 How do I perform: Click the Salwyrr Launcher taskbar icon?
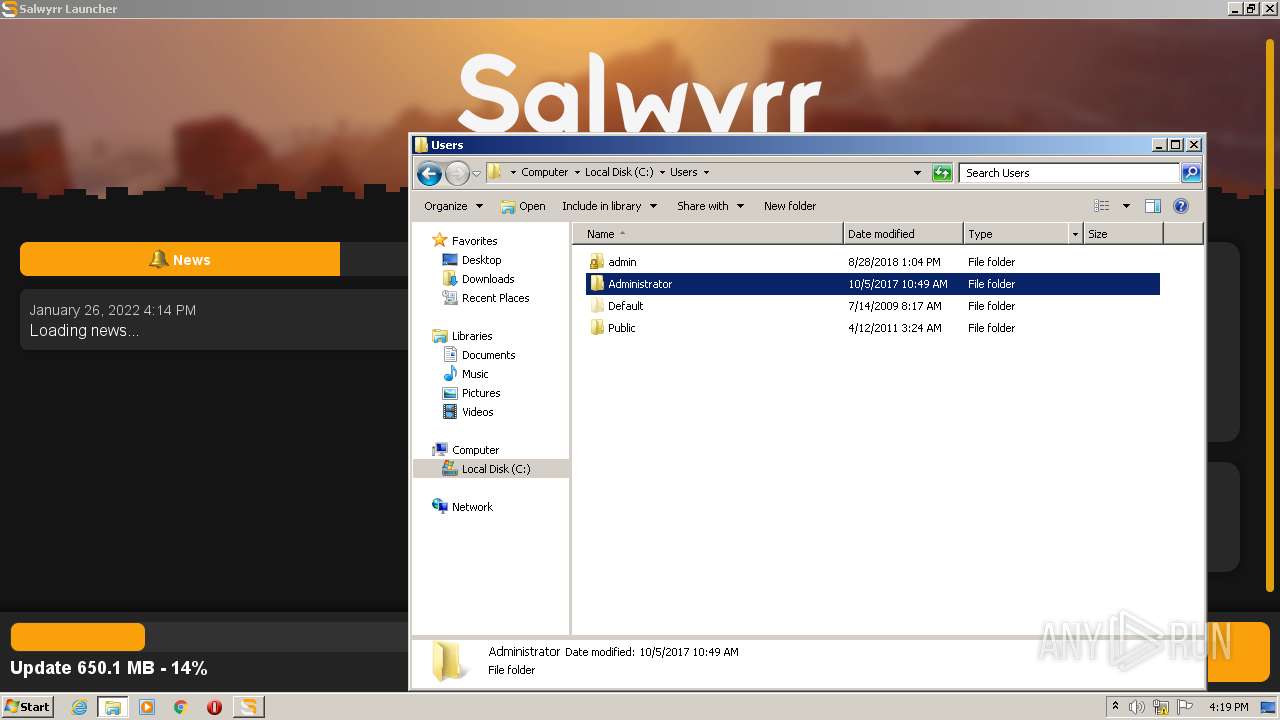point(248,707)
